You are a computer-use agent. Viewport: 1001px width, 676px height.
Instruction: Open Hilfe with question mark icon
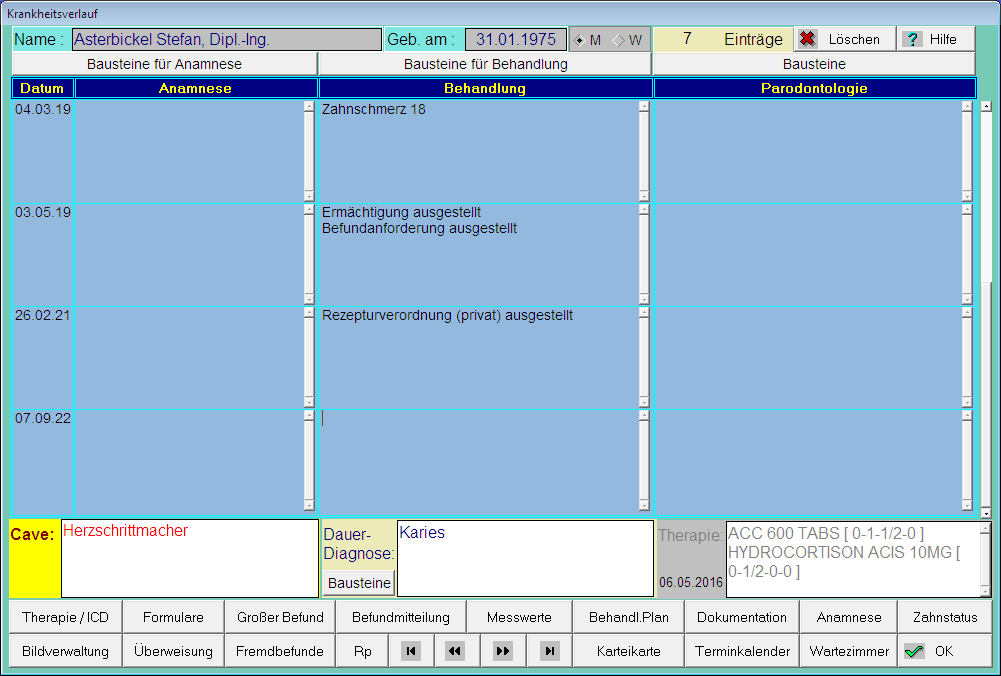pyautogui.click(x=934, y=39)
